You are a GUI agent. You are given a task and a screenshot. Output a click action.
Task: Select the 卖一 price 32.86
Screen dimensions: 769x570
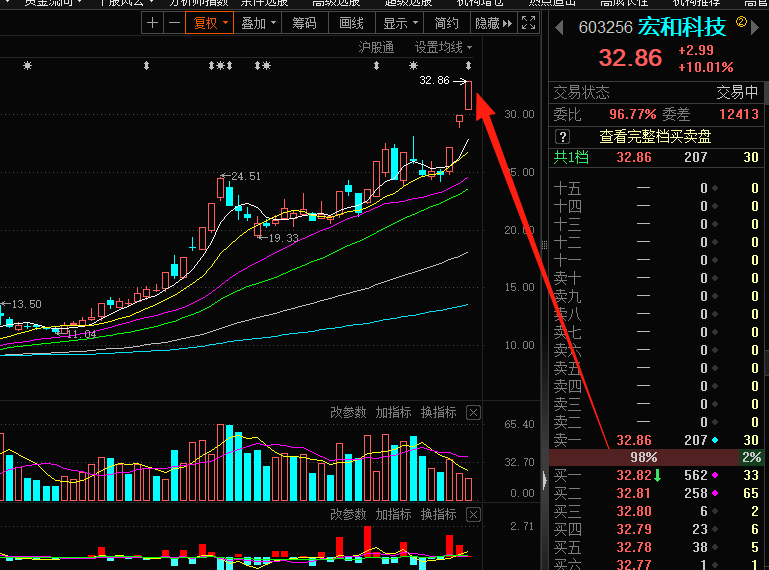click(x=634, y=440)
